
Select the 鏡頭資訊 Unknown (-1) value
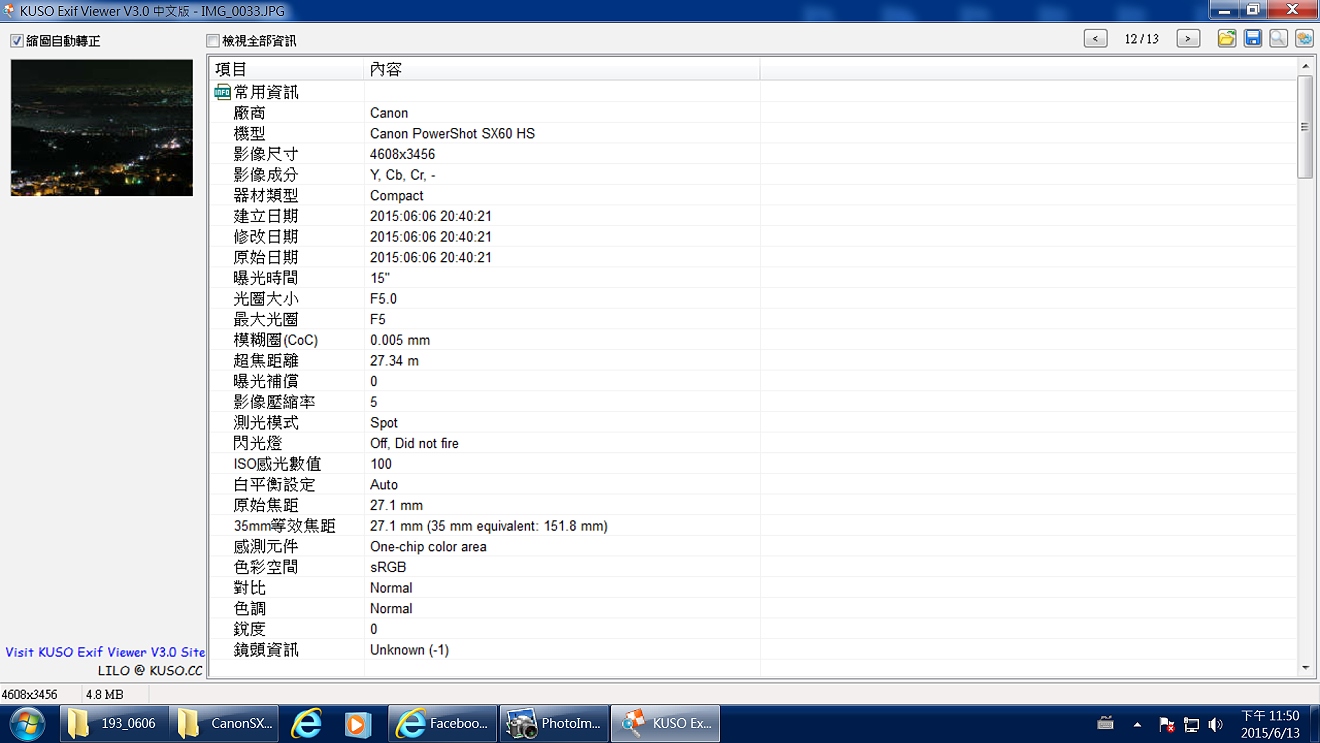(409, 650)
